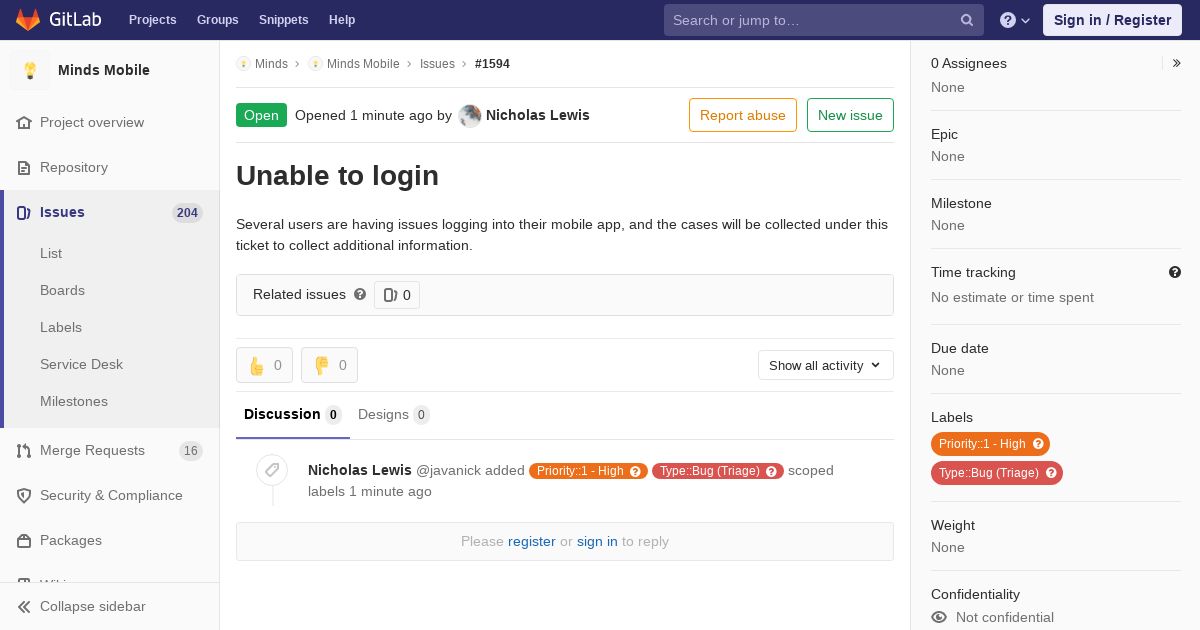
Task: Click the Sign in / Register button
Action: pos(1112,20)
